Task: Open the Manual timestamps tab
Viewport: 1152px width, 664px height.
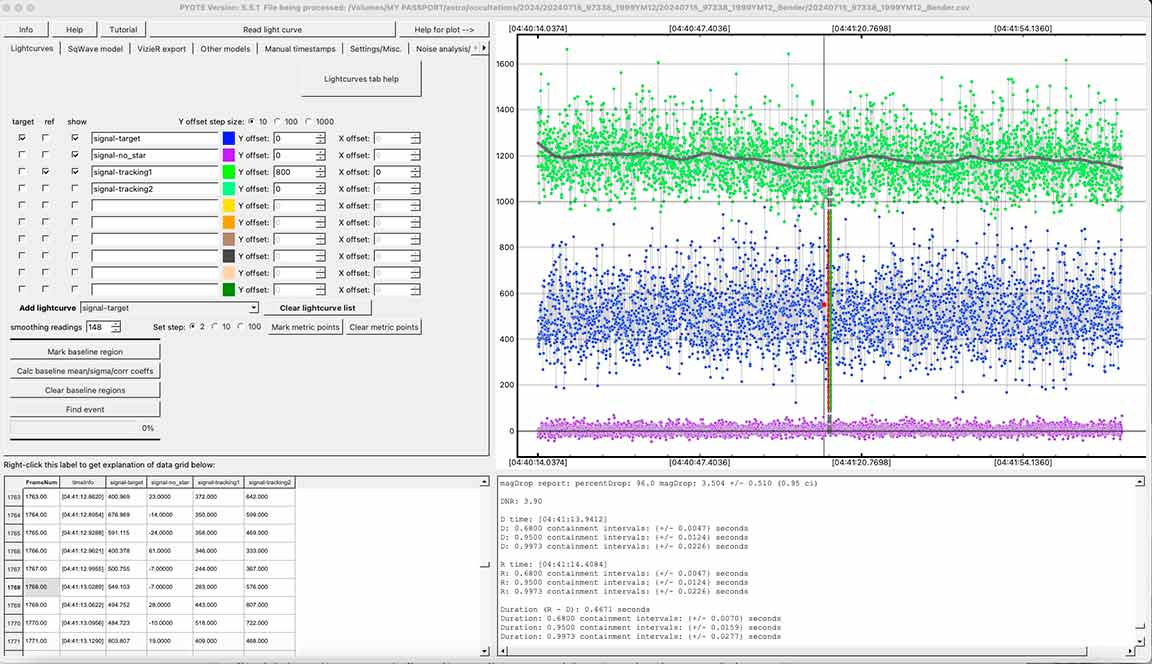Action: (300, 49)
